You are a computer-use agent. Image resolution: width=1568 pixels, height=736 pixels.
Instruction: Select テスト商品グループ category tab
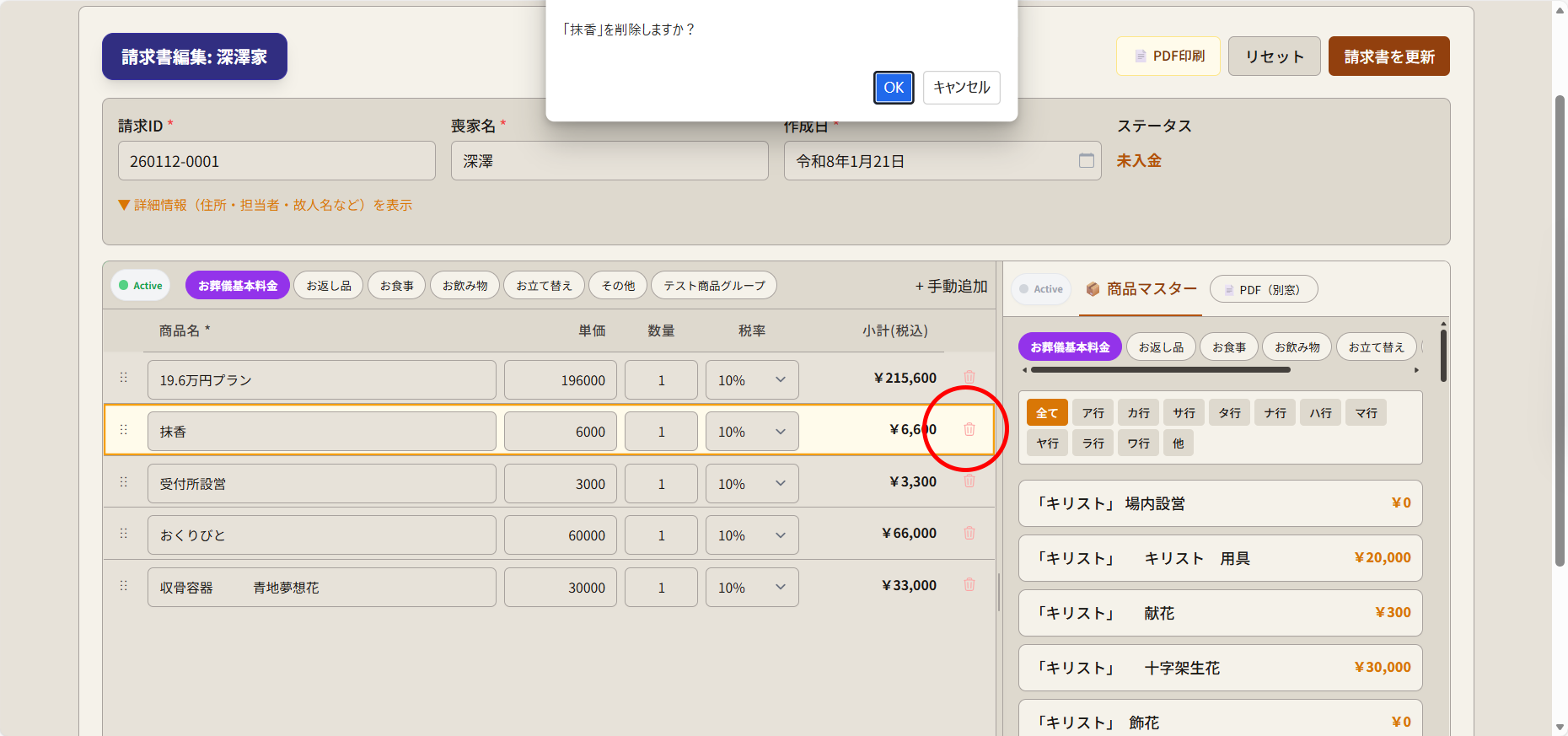tap(713, 286)
